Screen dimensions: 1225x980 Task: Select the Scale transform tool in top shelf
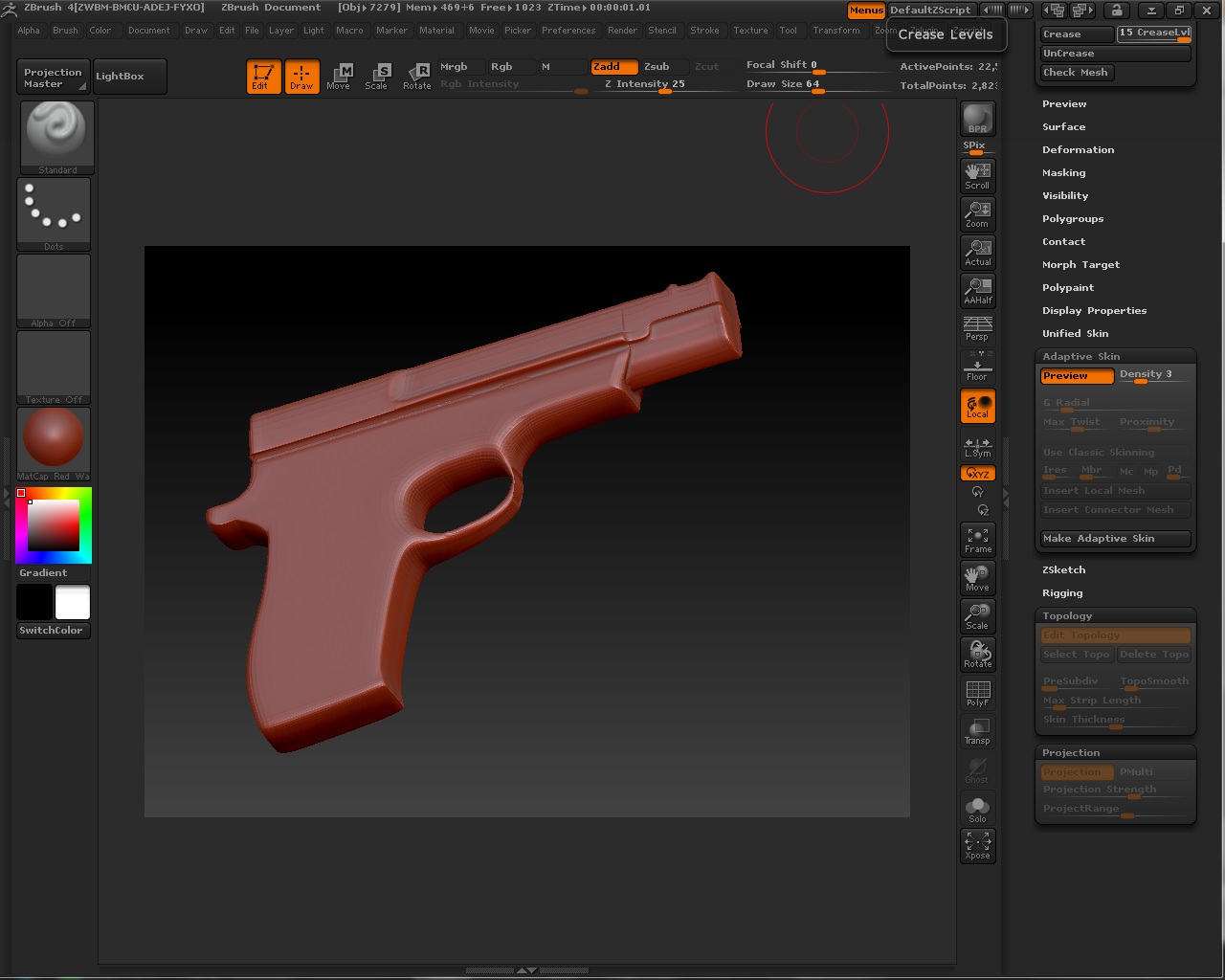click(377, 77)
